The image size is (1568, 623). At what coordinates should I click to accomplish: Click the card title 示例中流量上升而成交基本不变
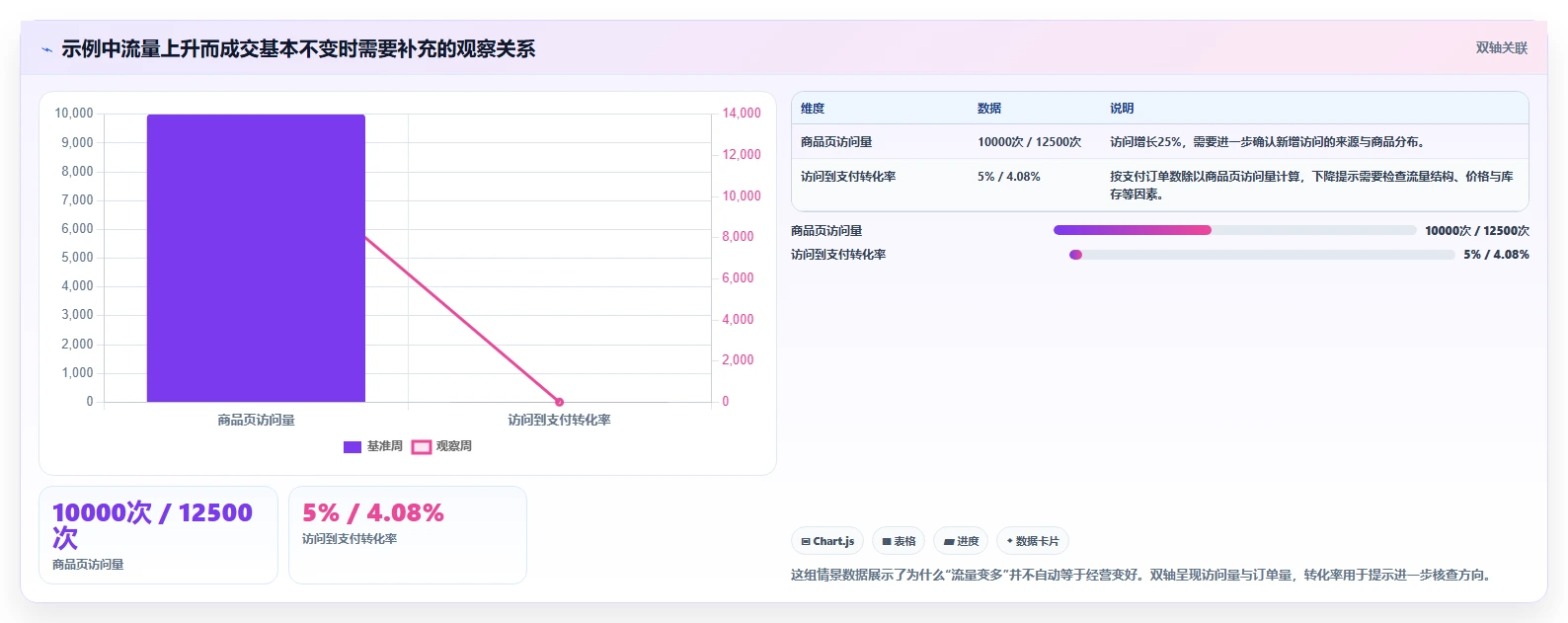point(298,49)
